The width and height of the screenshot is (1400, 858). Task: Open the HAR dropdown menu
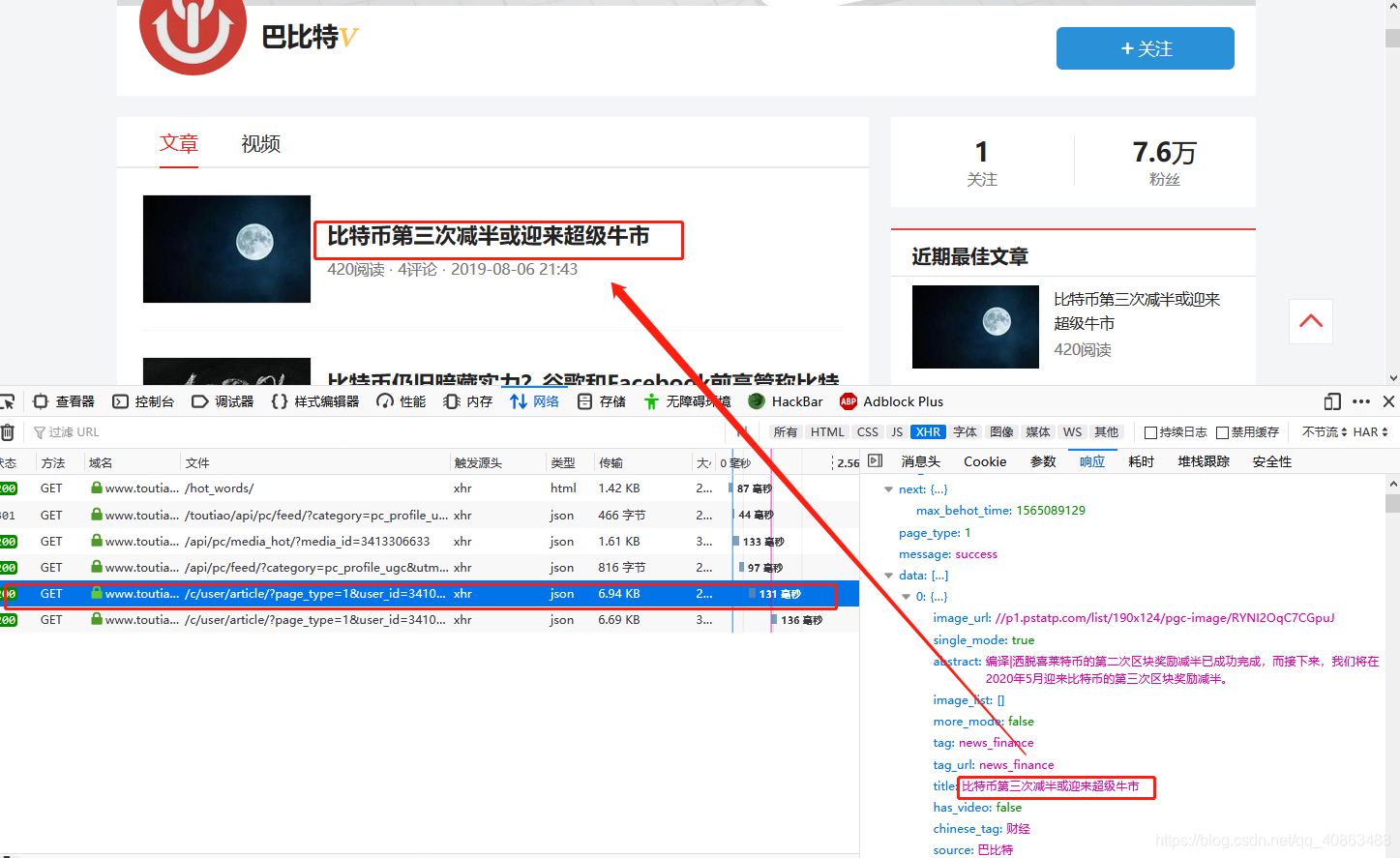coord(1371,432)
